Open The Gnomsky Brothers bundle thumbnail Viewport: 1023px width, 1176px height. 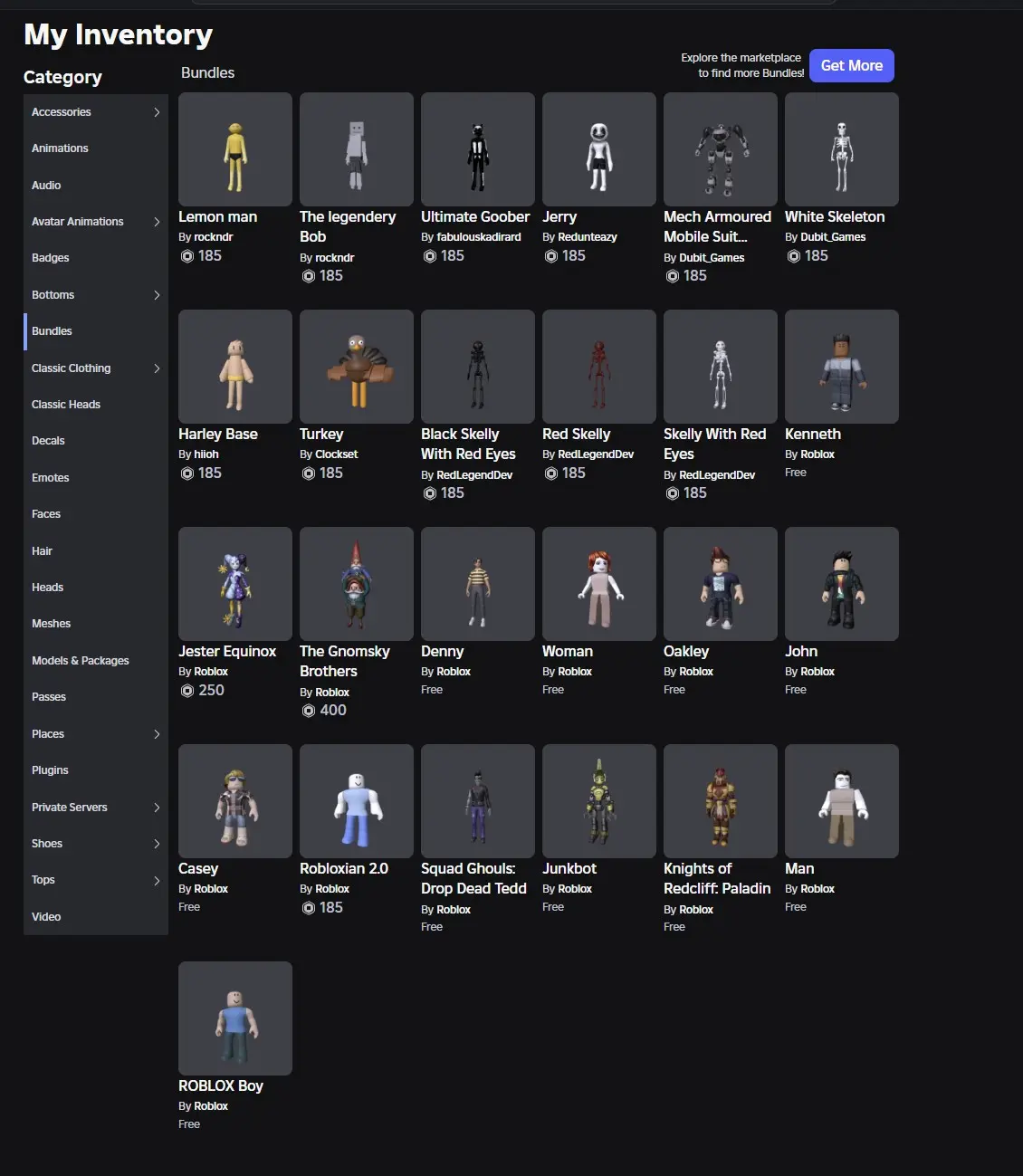pyautogui.click(x=357, y=584)
